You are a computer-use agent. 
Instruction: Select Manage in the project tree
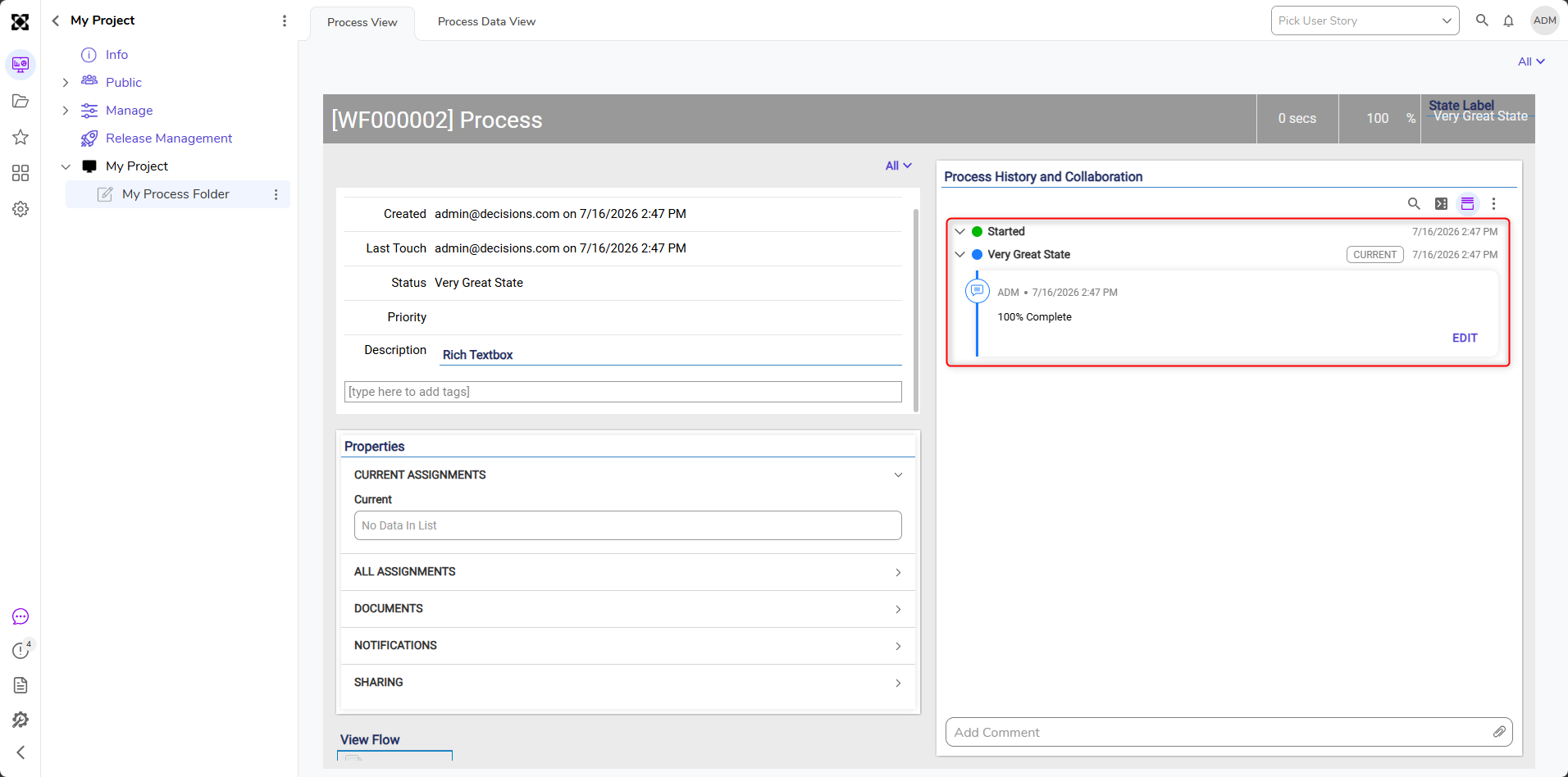[x=130, y=111]
